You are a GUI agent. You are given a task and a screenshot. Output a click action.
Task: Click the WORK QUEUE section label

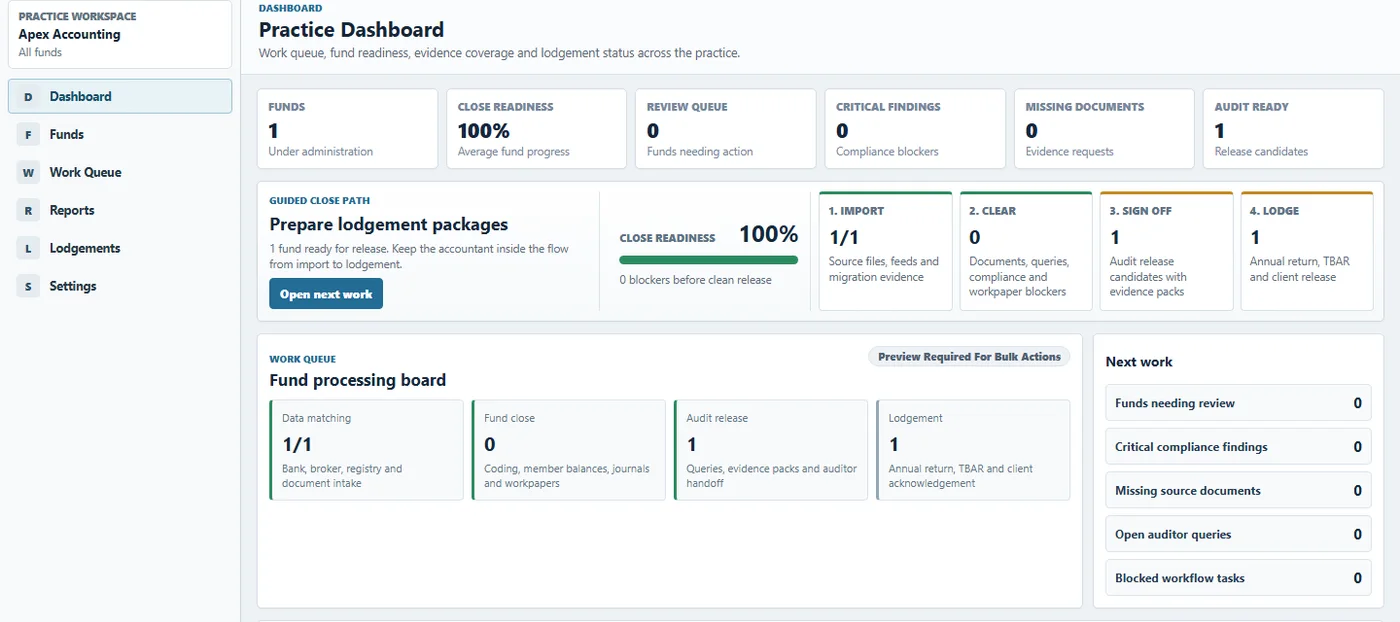[302, 359]
